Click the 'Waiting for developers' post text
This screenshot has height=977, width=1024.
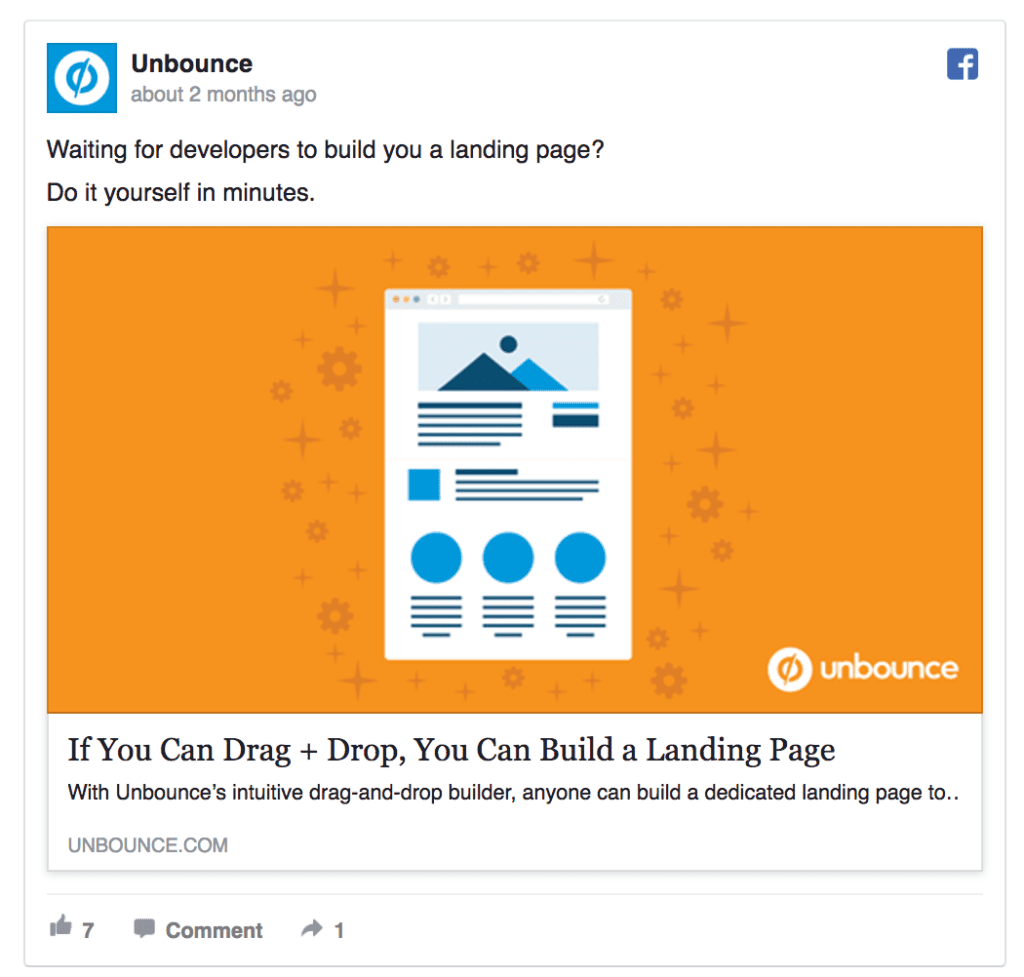(325, 150)
